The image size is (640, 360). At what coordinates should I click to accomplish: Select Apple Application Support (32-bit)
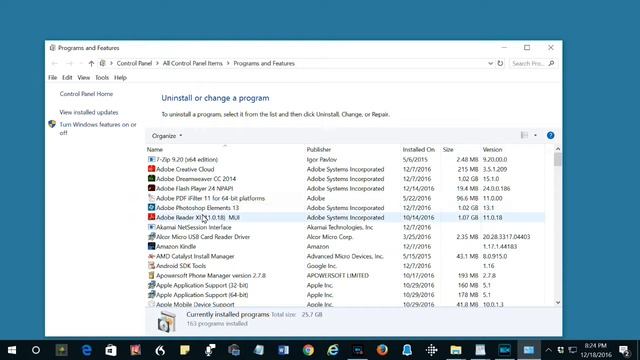(x=345, y=285)
